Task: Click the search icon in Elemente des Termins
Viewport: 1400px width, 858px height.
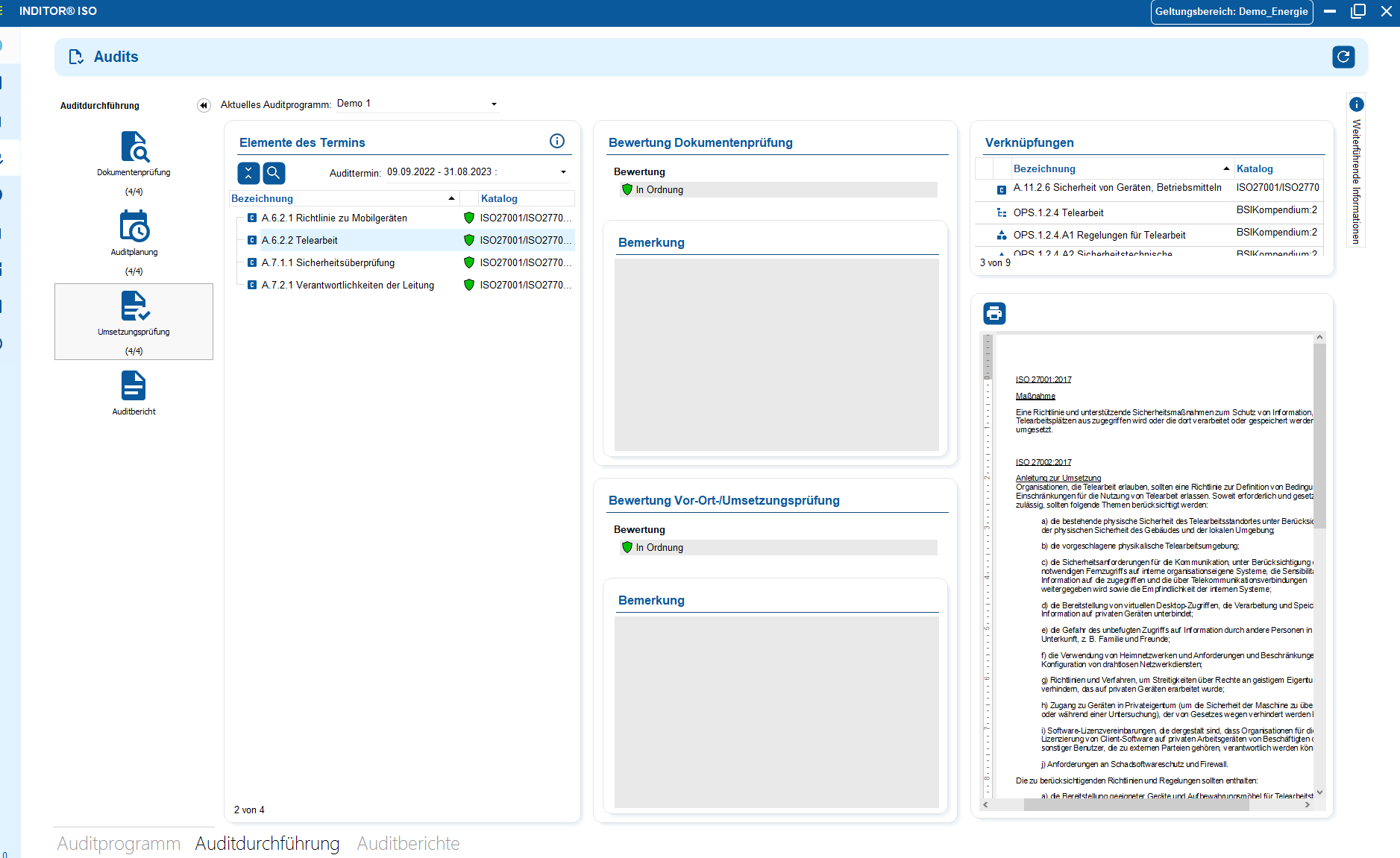Action: (x=274, y=173)
